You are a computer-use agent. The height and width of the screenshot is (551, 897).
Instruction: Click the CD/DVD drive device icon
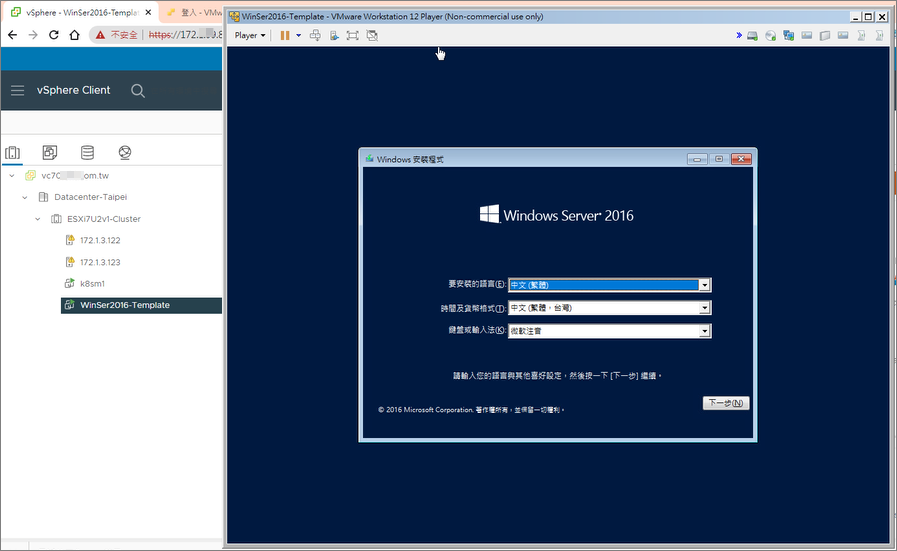[771, 36]
